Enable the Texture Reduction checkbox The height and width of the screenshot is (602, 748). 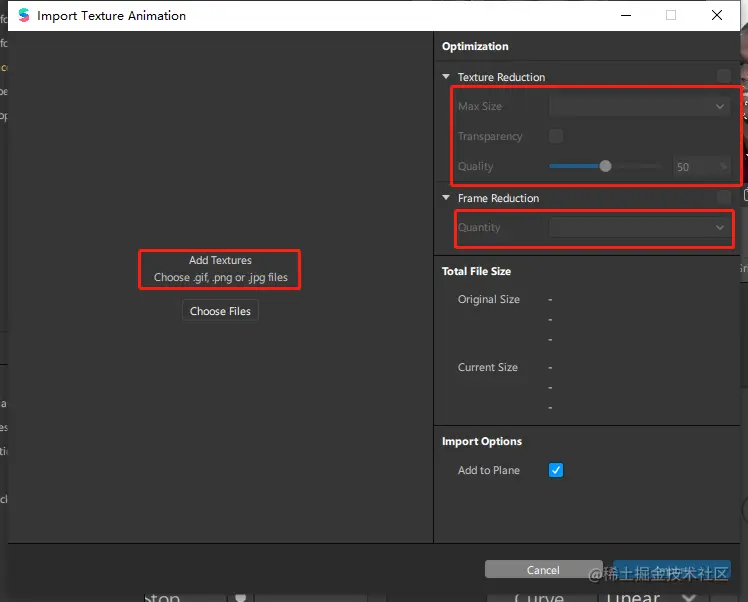click(724, 76)
